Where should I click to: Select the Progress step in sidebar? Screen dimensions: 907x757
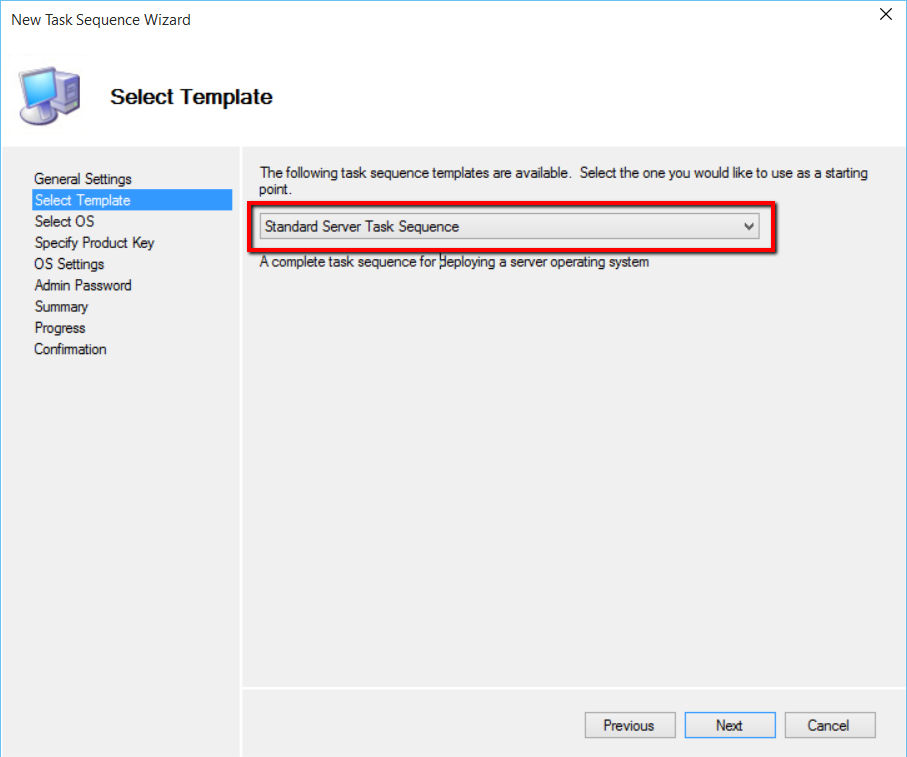pos(60,328)
